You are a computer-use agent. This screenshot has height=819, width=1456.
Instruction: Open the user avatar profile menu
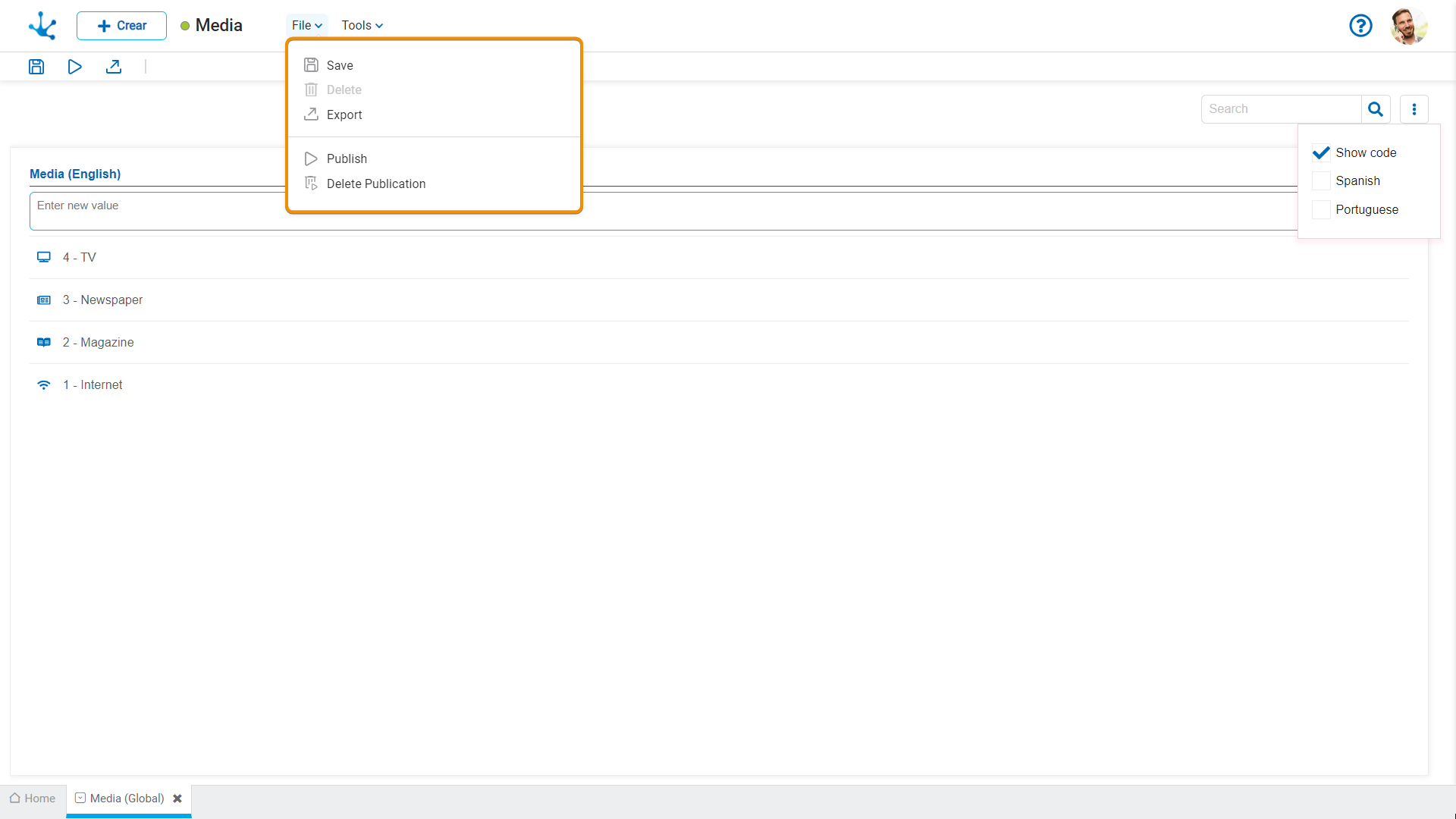coord(1408,26)
